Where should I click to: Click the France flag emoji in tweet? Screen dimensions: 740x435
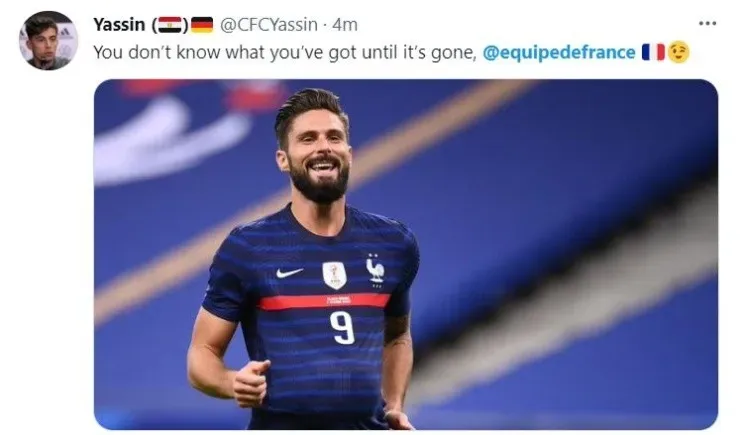click(653, 52)
